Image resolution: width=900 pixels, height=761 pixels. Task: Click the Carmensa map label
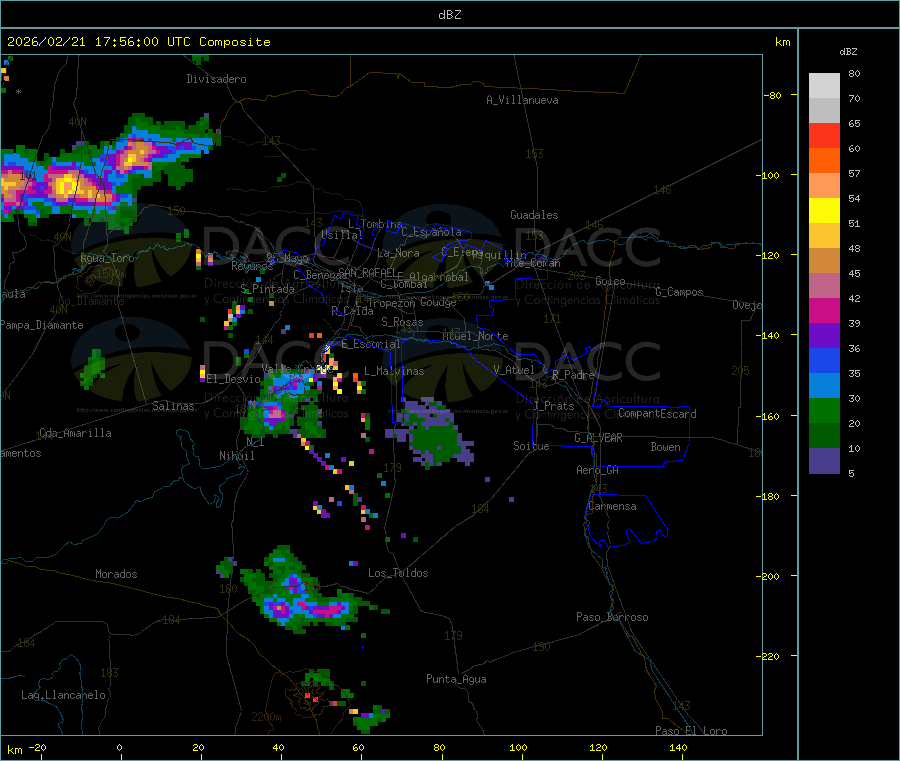(612, 506)
